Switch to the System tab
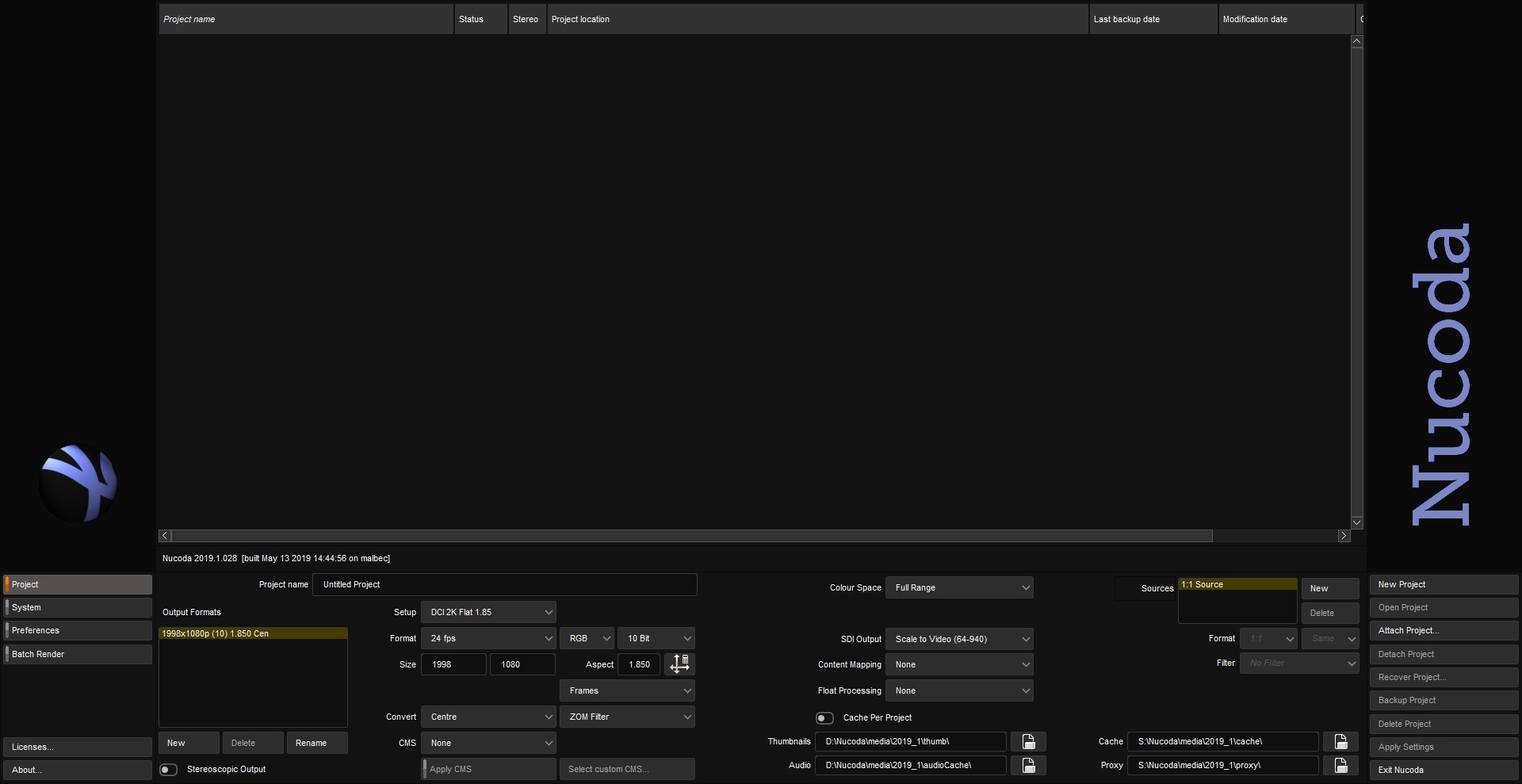This screenshot has height=784, width=1522. 78,607
